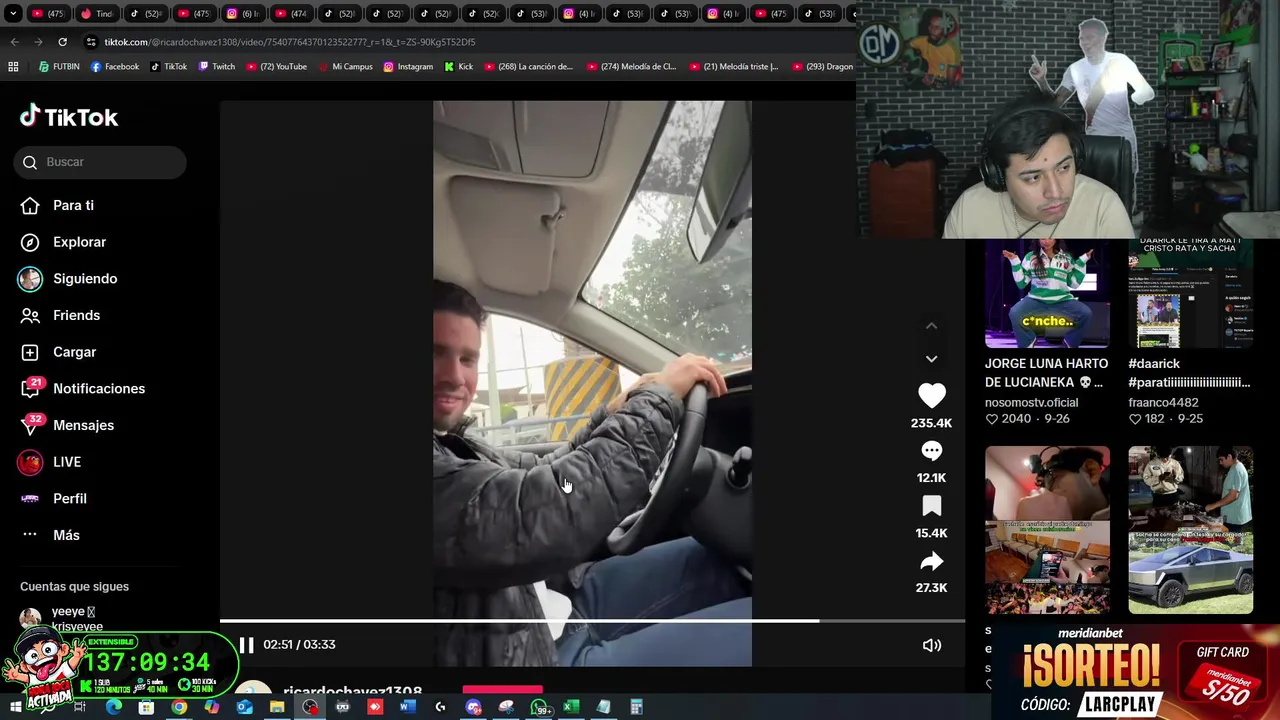Open Calculator from the taskbar
Viewport: 1280px width, 720px height.
(x=636, y=707)
